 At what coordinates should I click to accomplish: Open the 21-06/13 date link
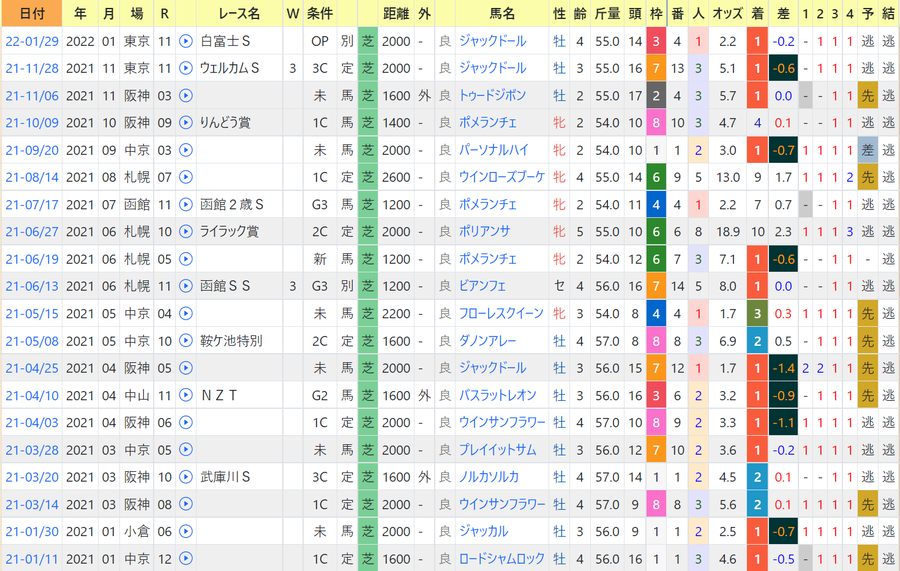[32, 286]
